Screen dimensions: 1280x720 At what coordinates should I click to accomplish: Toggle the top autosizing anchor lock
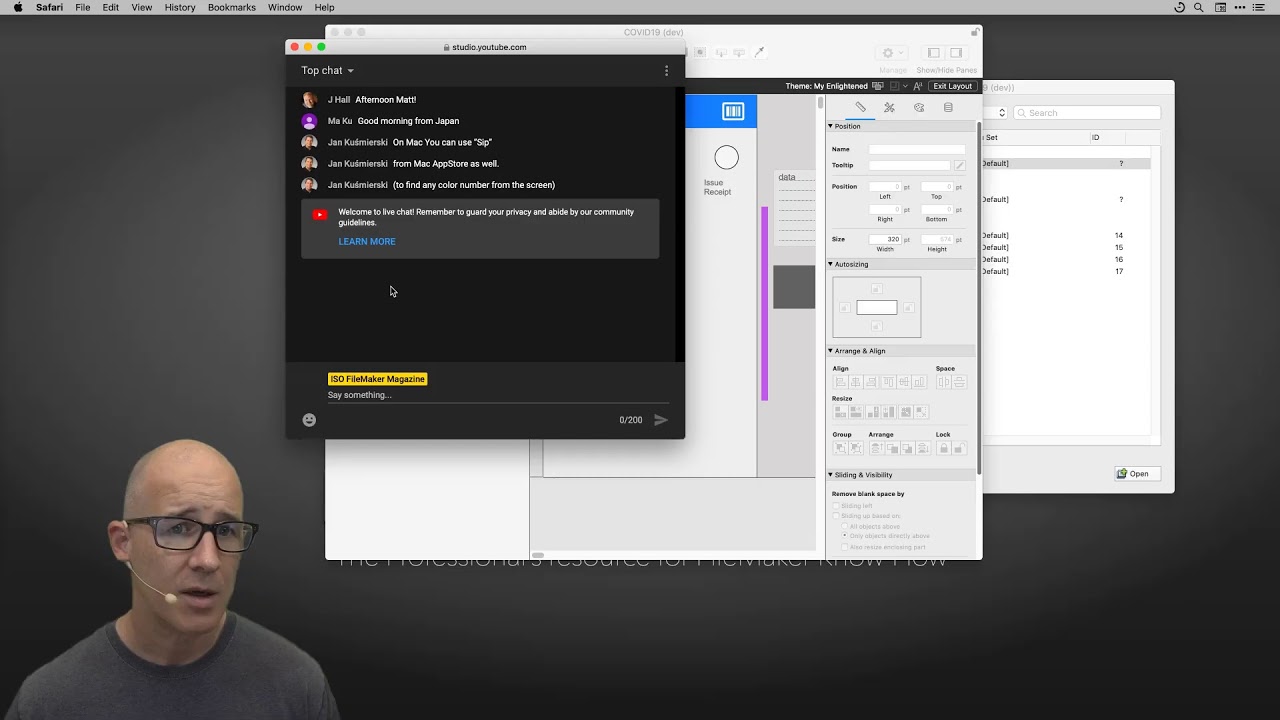(x=876, y=289)
